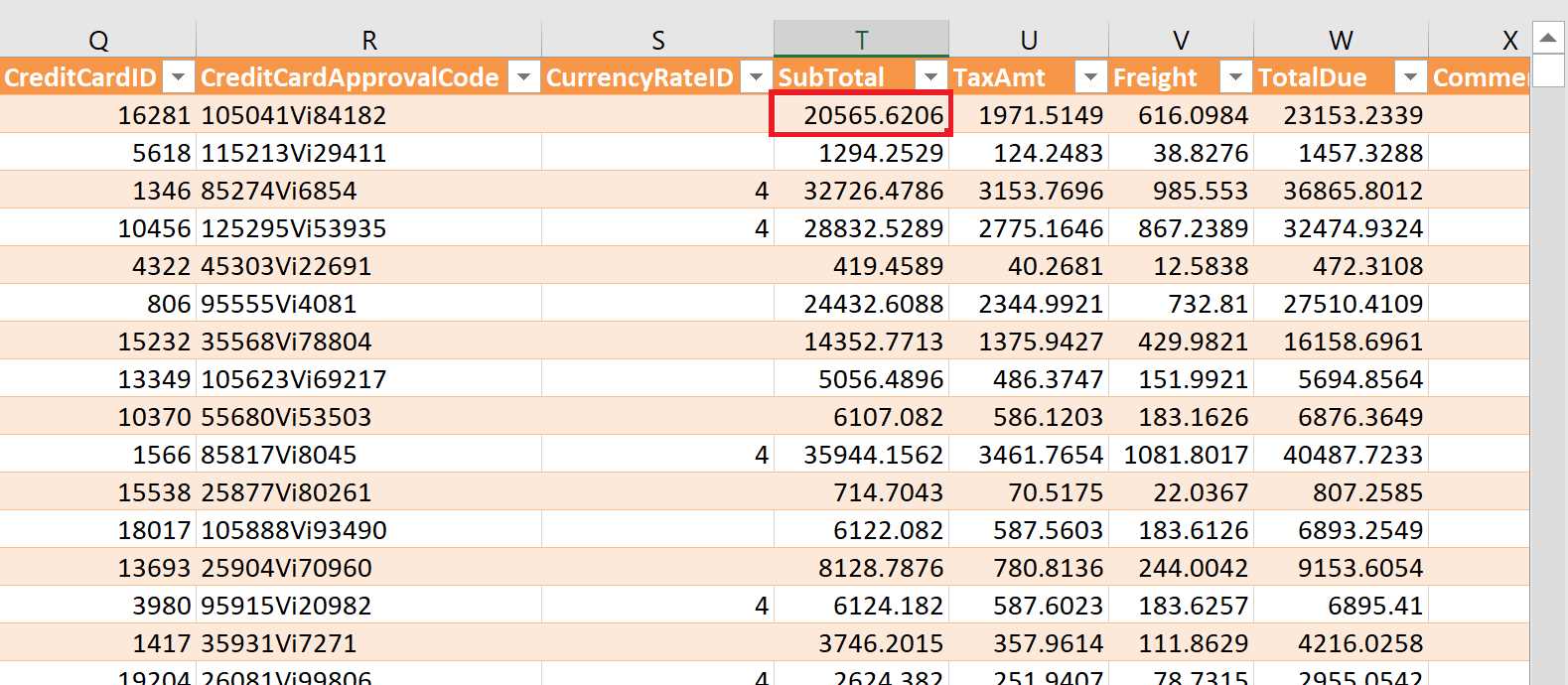Click the TotalDue header cell text
Screen dimensions: 1568x685
tap(1312, 77)
